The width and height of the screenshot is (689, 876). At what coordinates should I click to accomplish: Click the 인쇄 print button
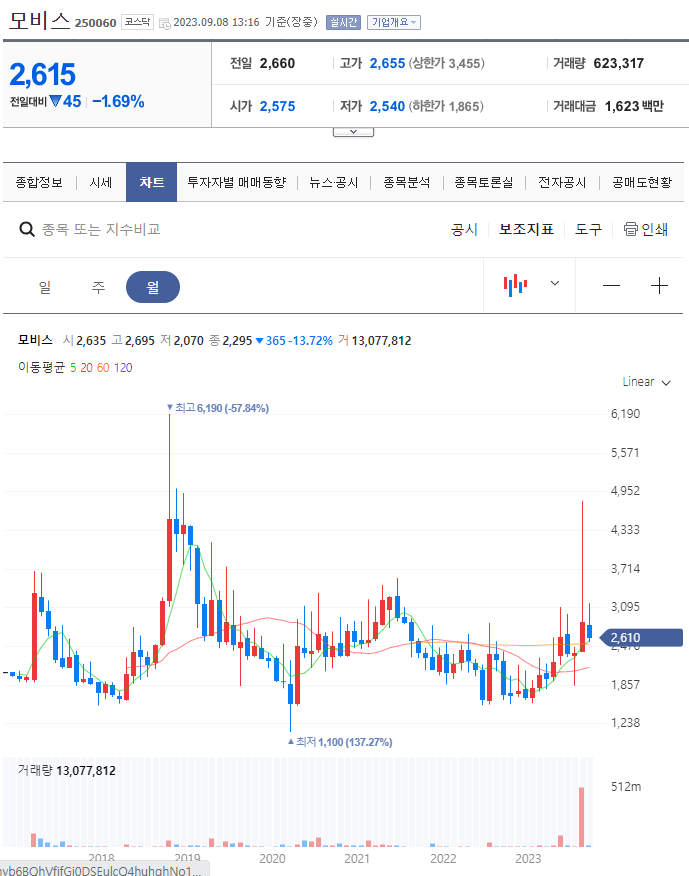click(646, 229)
